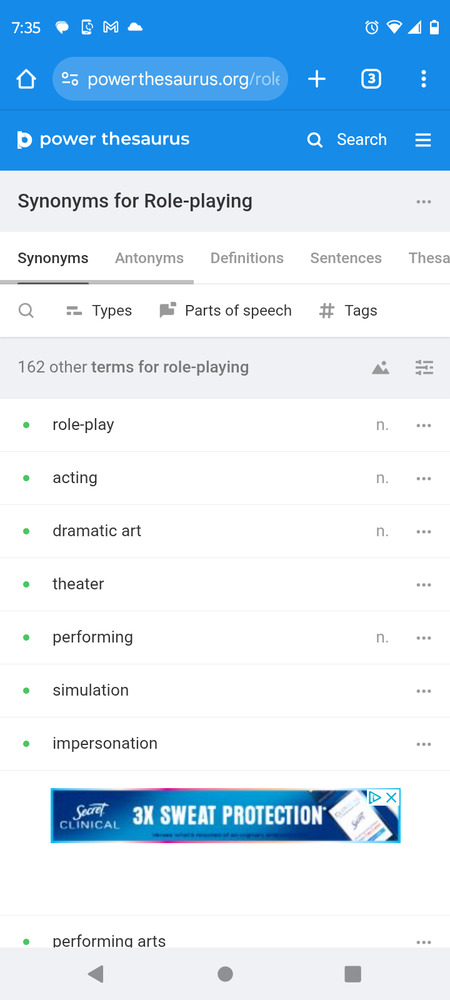This screenshot has height=1000, width=450.
Task: Switch to the Definitions tab
Action: (x=247, y=258)
